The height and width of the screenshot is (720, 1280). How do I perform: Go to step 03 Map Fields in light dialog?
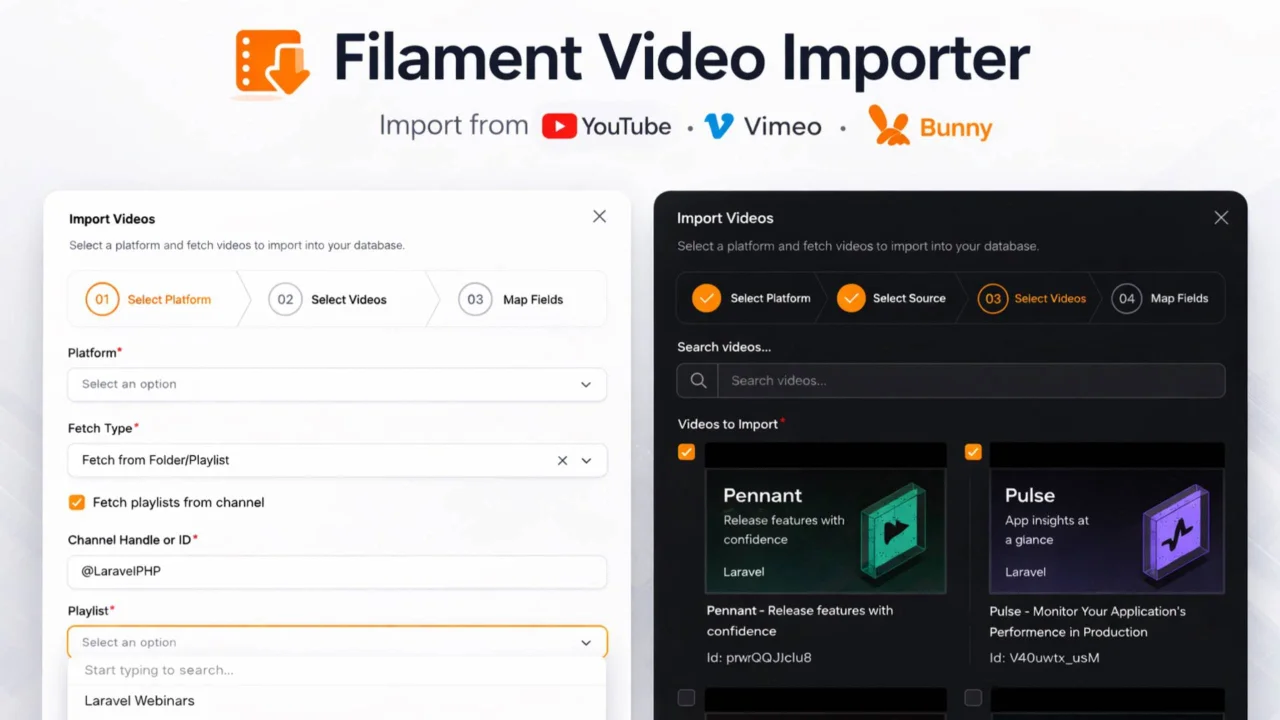coord(511,299)
